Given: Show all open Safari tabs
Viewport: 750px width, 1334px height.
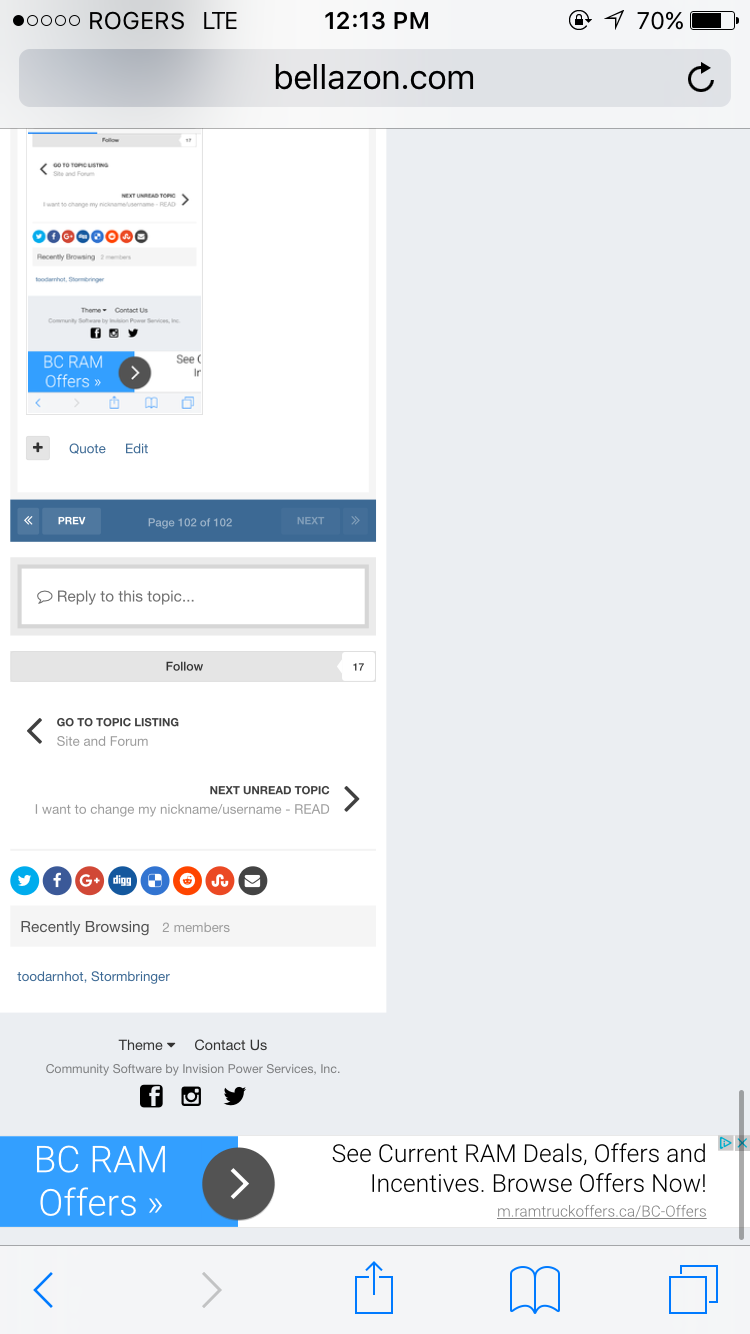Looking at the screenshot, I should [x=693, y=1289].
